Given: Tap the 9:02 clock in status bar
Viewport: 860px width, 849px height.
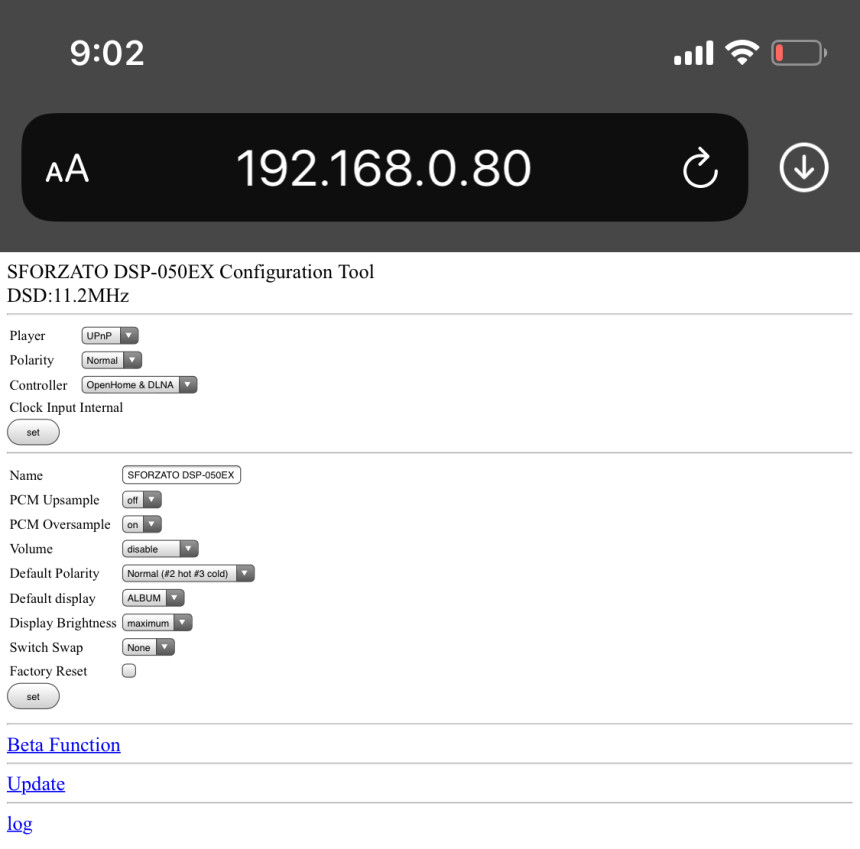Looking at the screenshot, I should point(107,53).
